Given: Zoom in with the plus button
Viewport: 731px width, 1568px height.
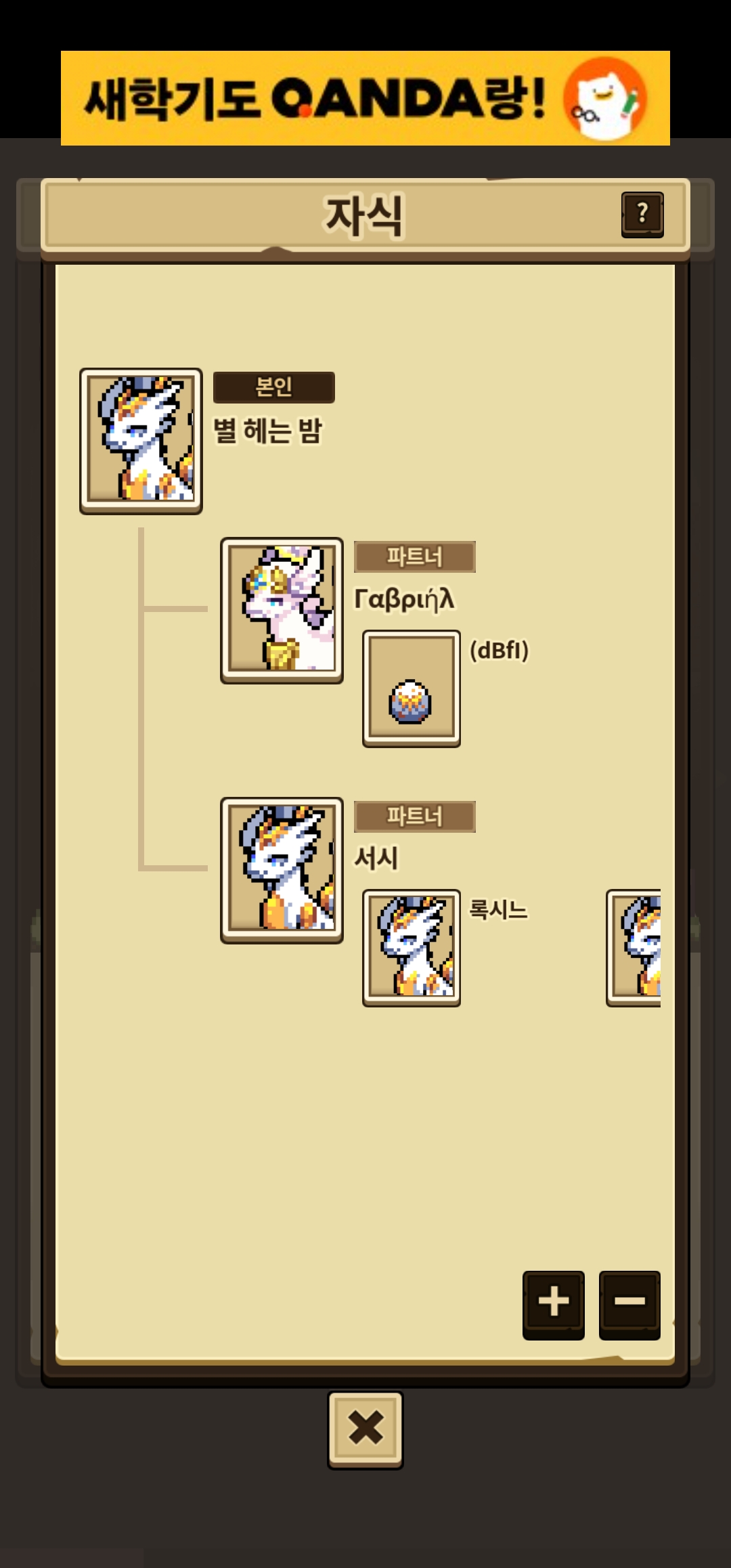Looking at the screenshot, I should 553,1304.
